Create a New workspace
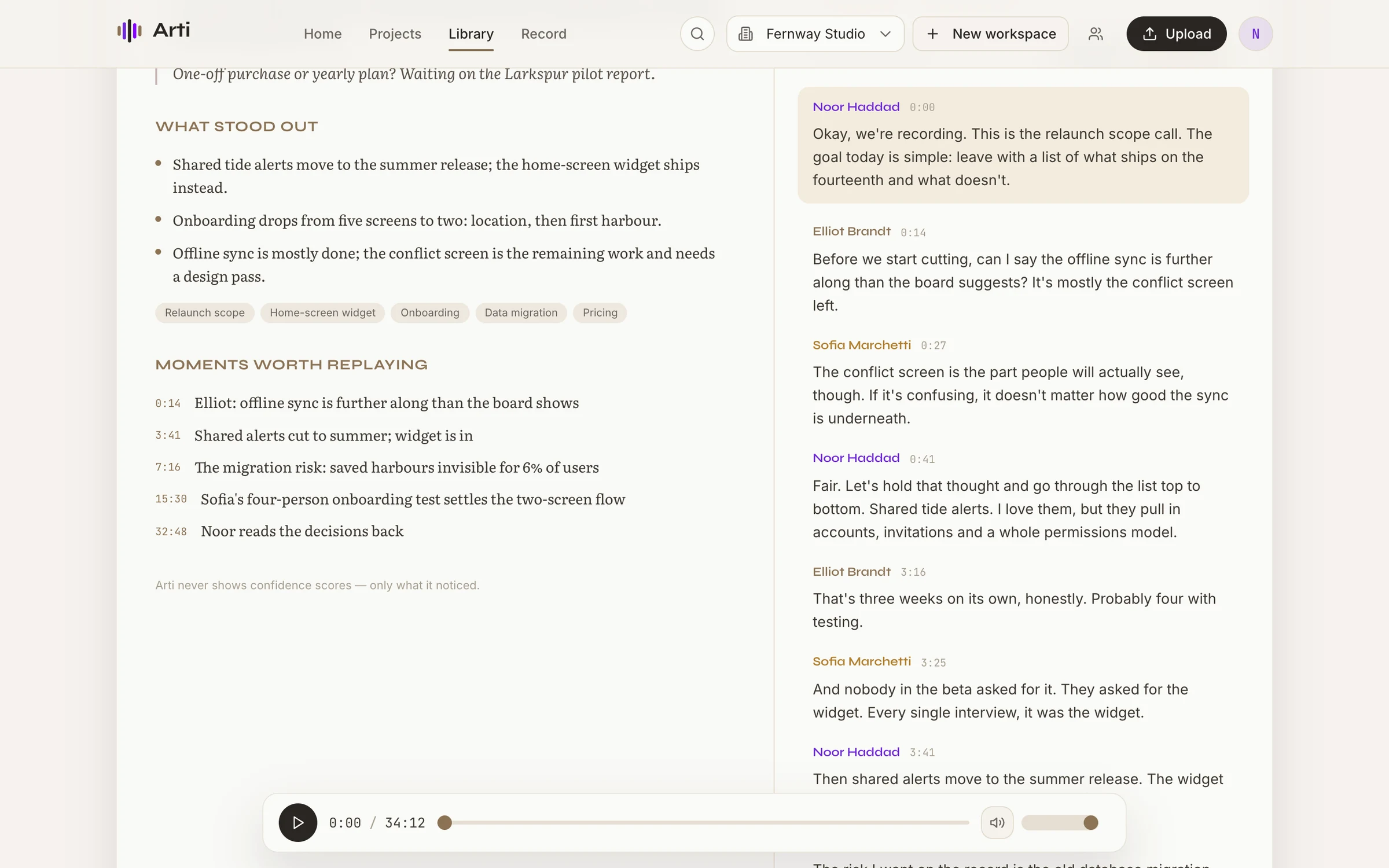 [x=990, y=34]
